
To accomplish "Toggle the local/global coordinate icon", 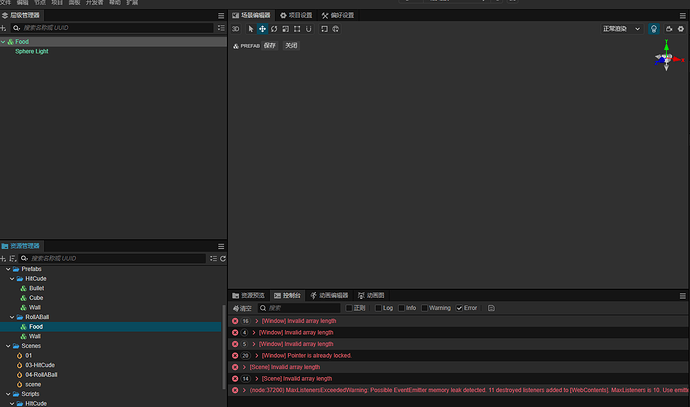I will pos(336,29).
